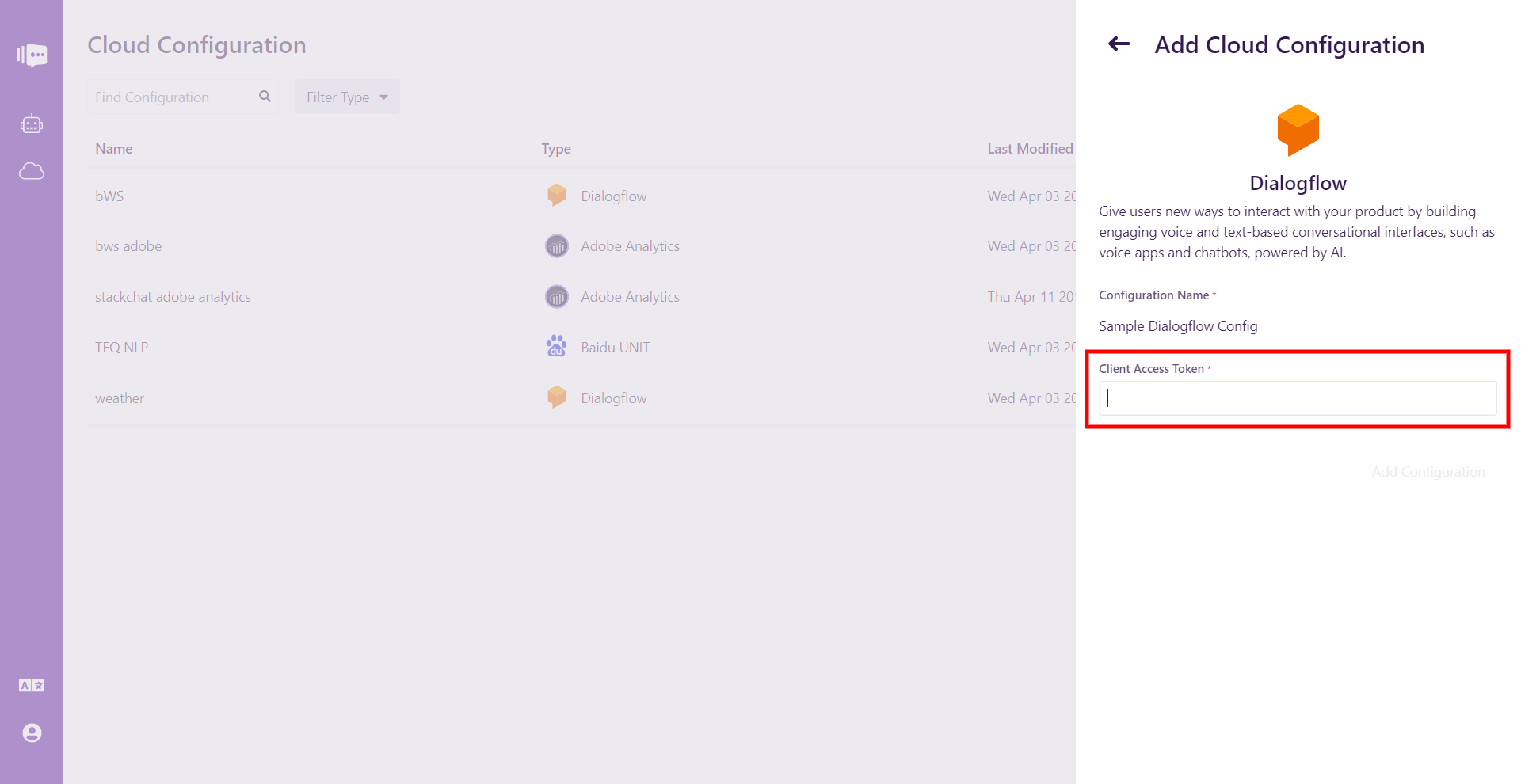Open the language translate icon in sidebar
The height and width of the screenshot is (784, 1521).
pos(32,686)
